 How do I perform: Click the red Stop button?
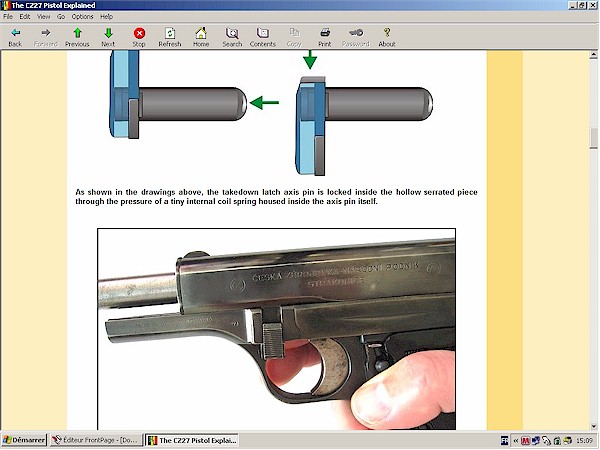point(139,38)
